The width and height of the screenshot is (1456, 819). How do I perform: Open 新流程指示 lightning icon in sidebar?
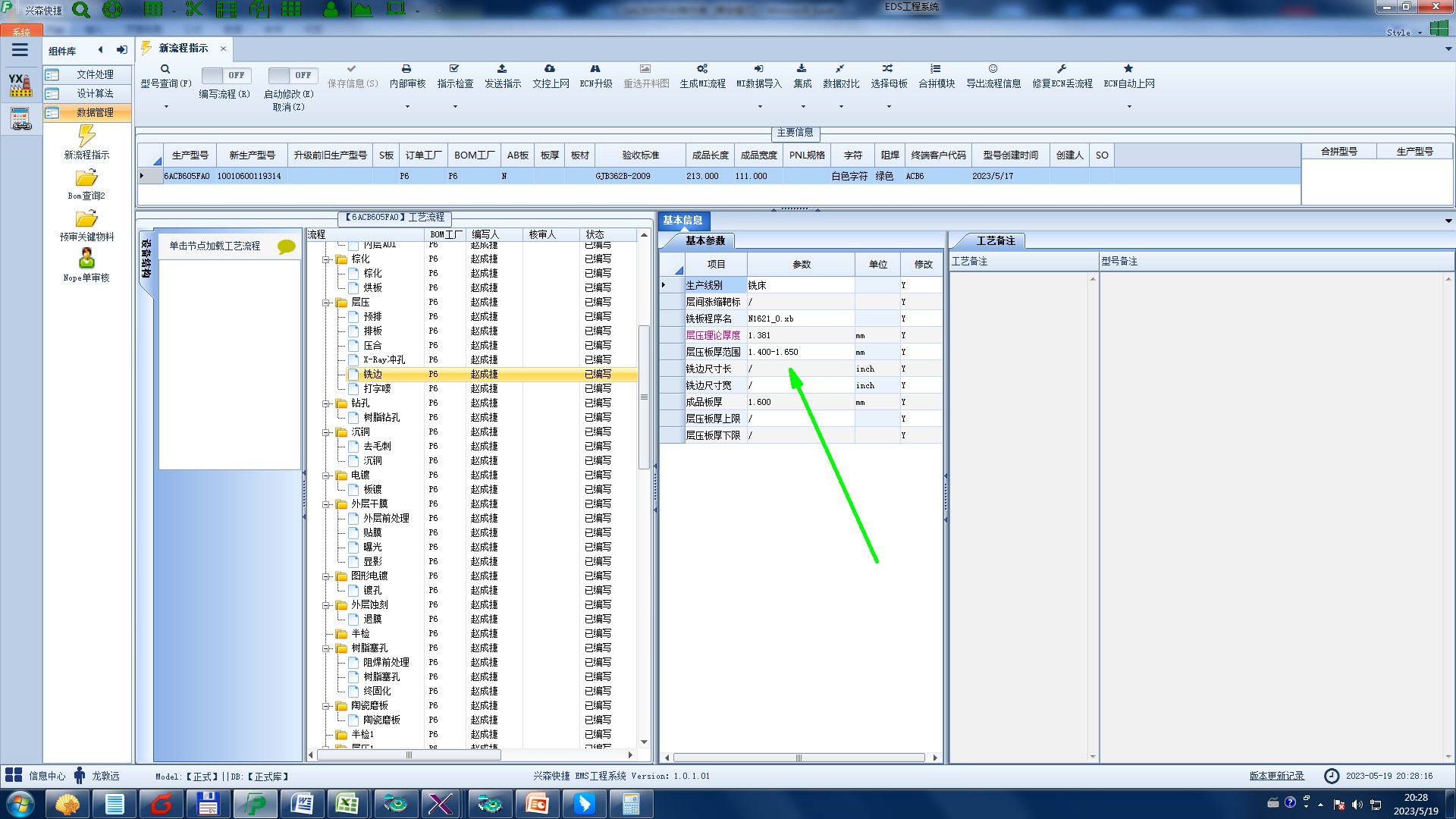[86, 136]
